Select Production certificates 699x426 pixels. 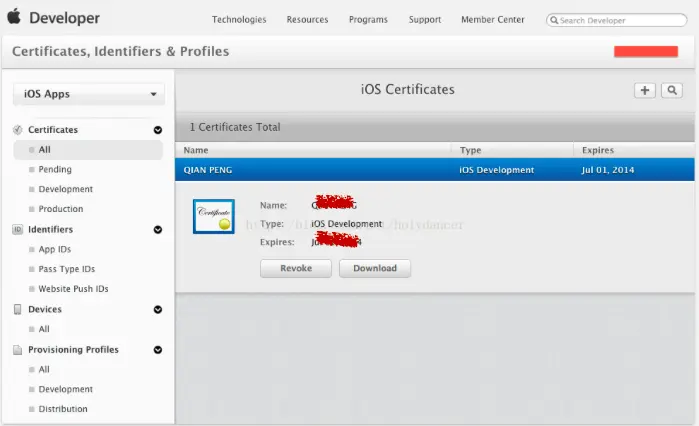(x=61, y=209)
